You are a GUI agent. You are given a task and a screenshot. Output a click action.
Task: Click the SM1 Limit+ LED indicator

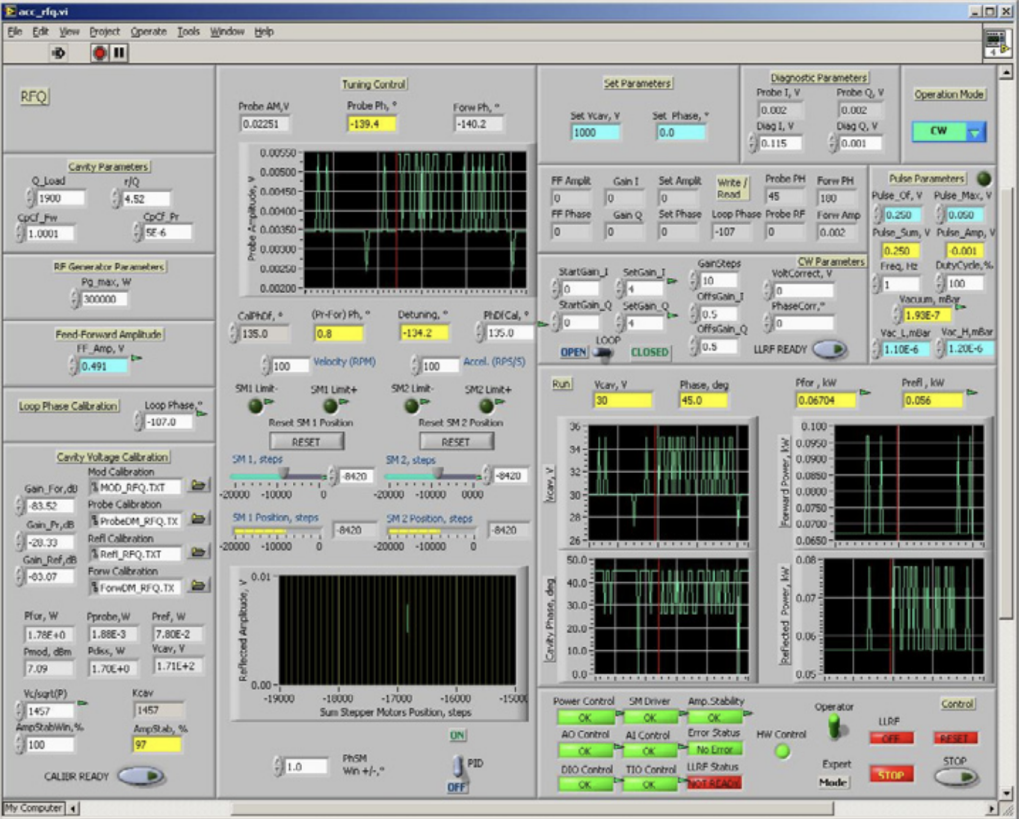point(331,406)
